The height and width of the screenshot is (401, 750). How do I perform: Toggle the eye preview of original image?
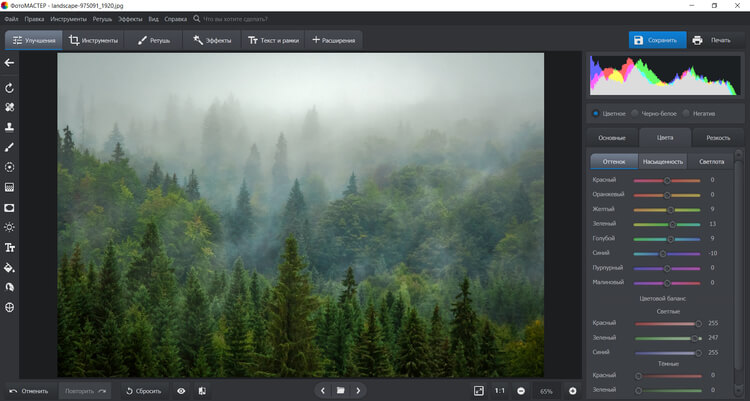click(181, 390)
